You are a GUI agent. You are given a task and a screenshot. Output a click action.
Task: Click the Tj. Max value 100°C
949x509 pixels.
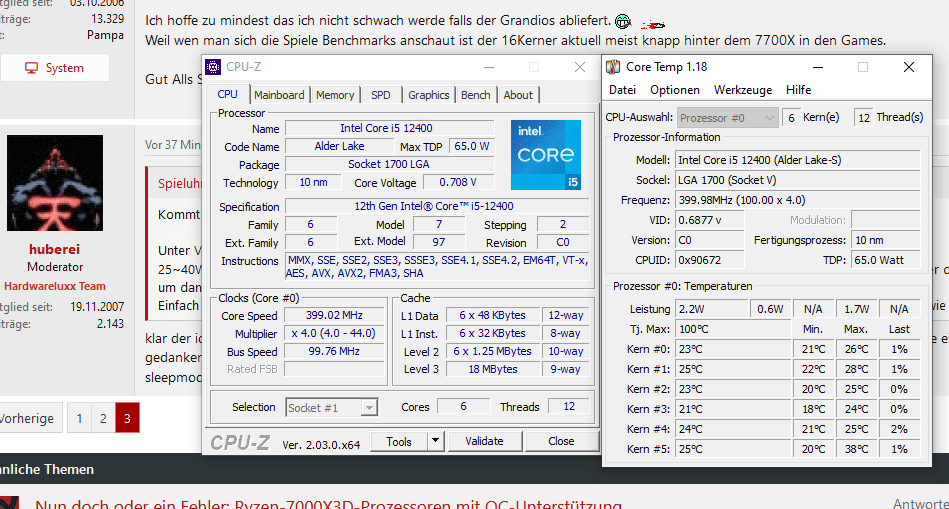734,329
